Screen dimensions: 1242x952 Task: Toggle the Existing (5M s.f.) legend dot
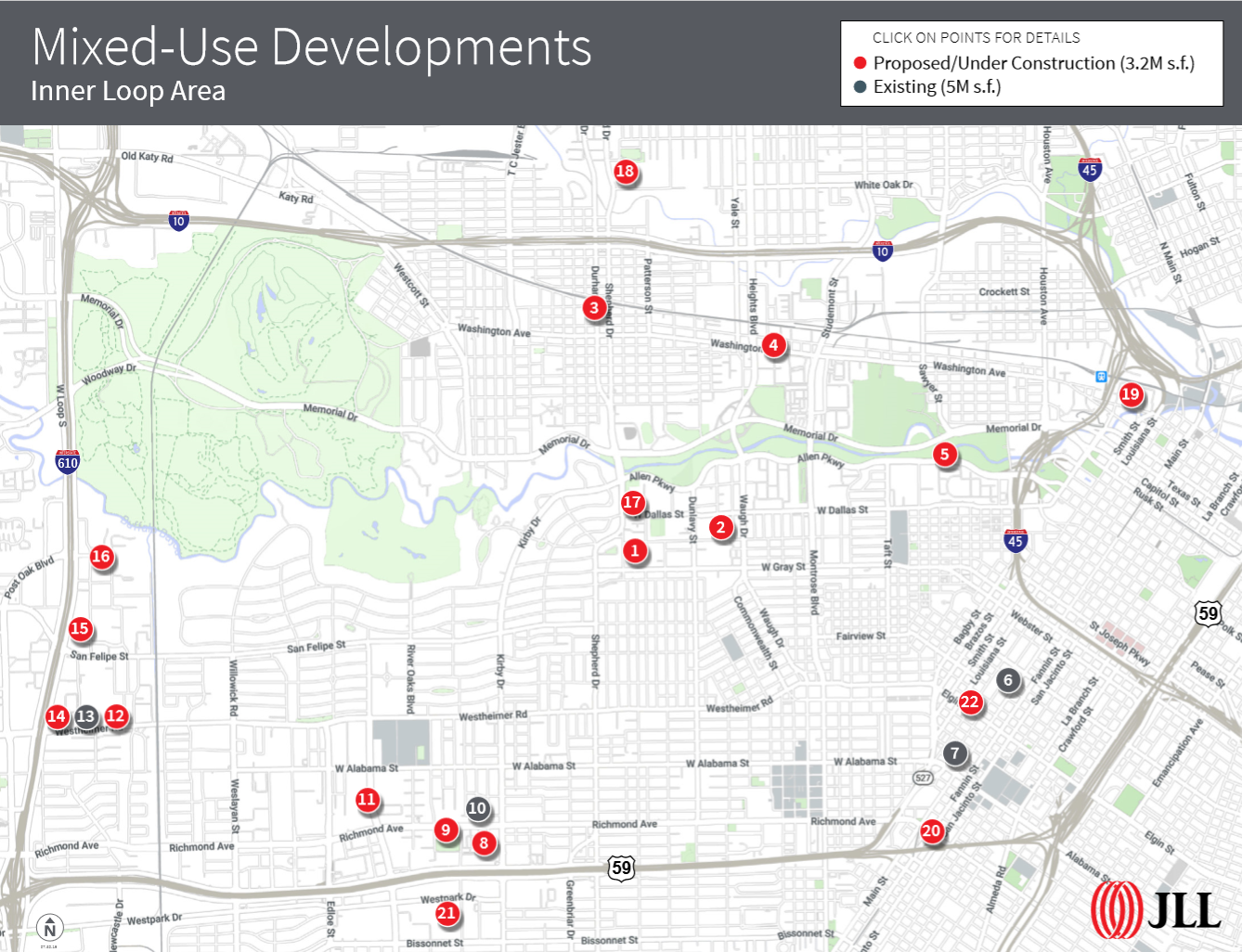859,86
